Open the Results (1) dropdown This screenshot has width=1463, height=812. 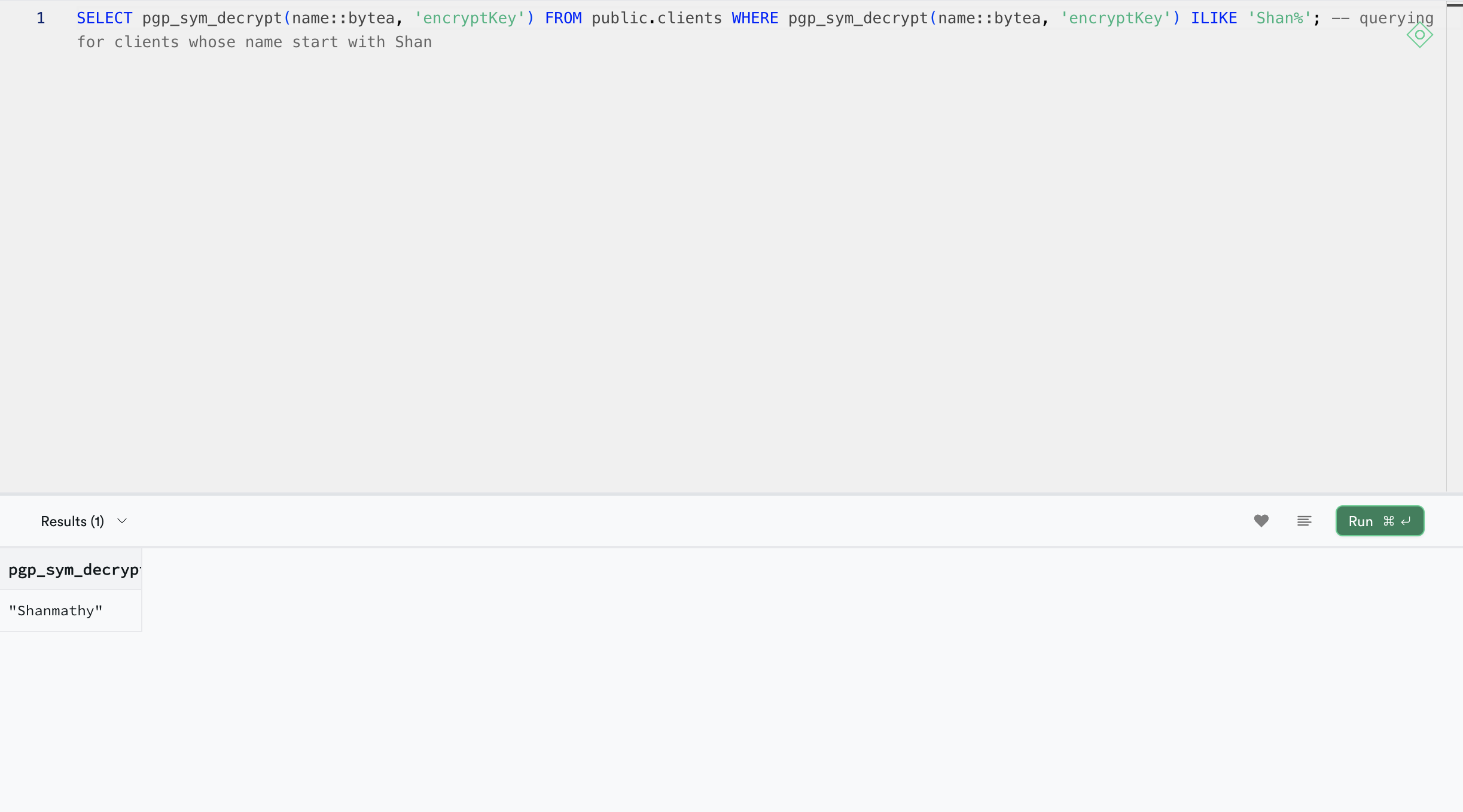pos(72,521)
